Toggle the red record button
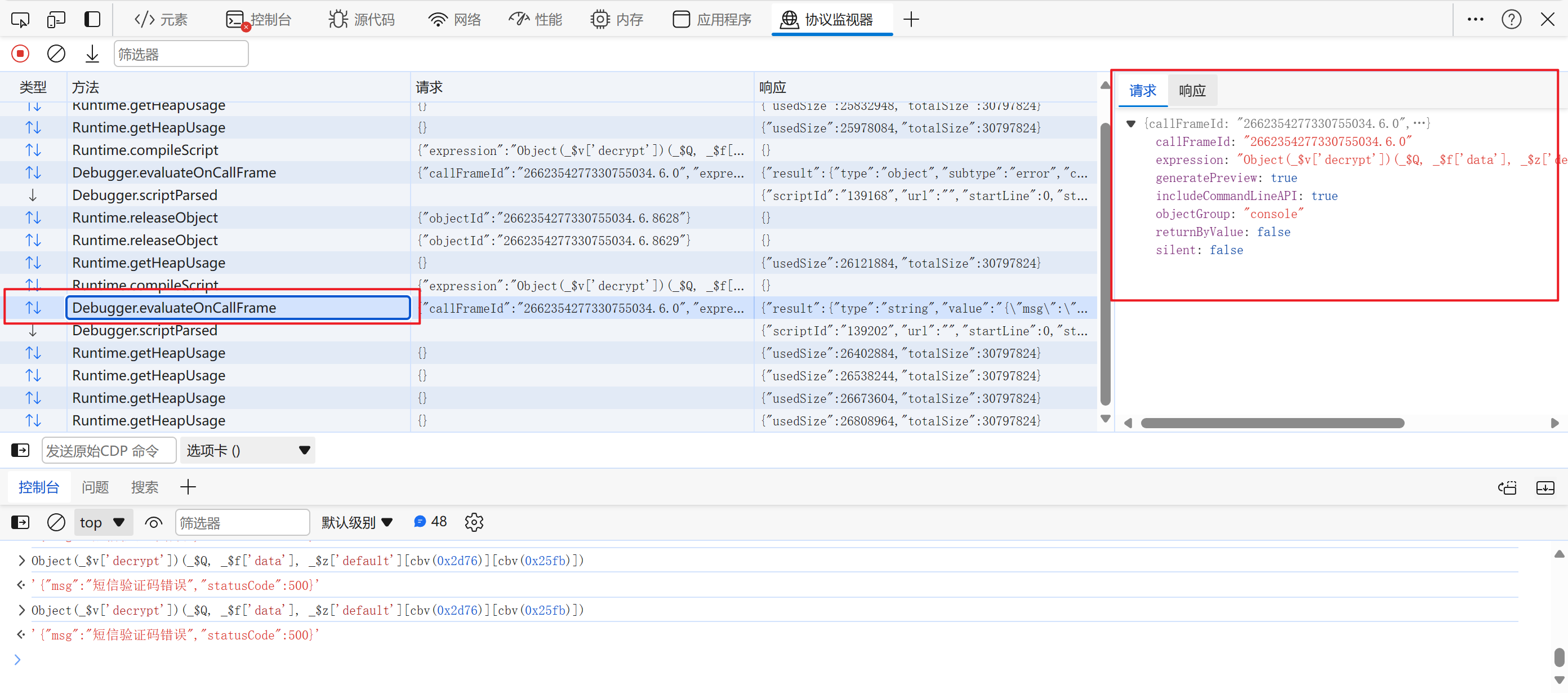The height and width of the screenshot is (693, 1568). (x=20, y=54)
